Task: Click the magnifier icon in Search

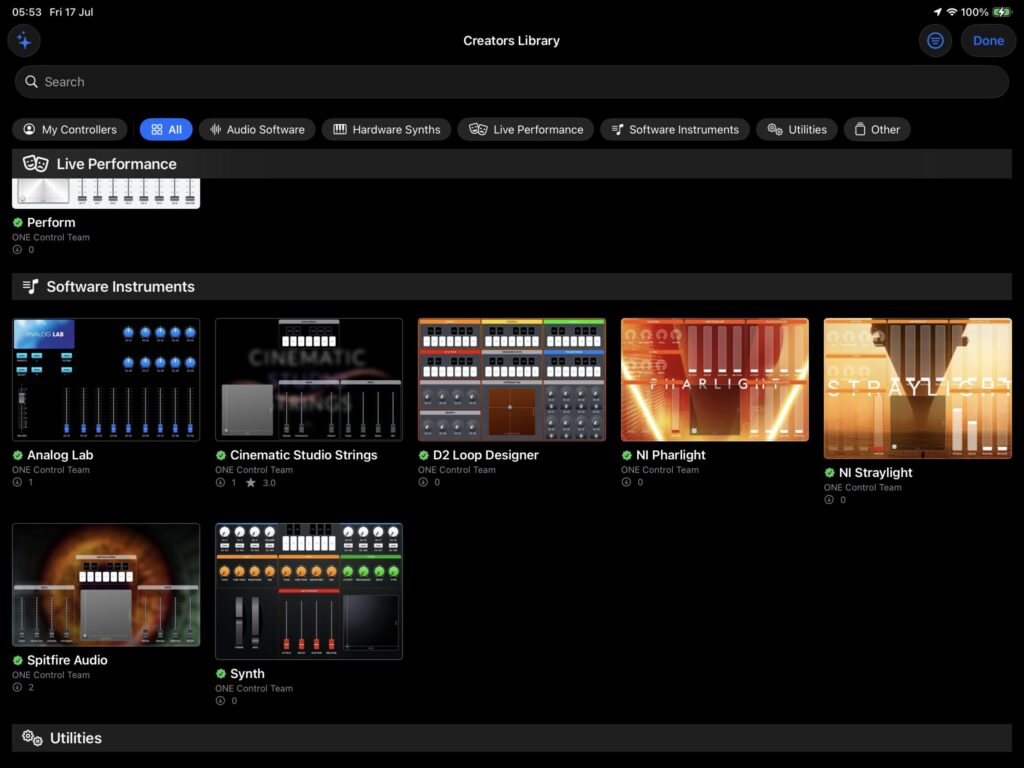Action: [31, 82]
